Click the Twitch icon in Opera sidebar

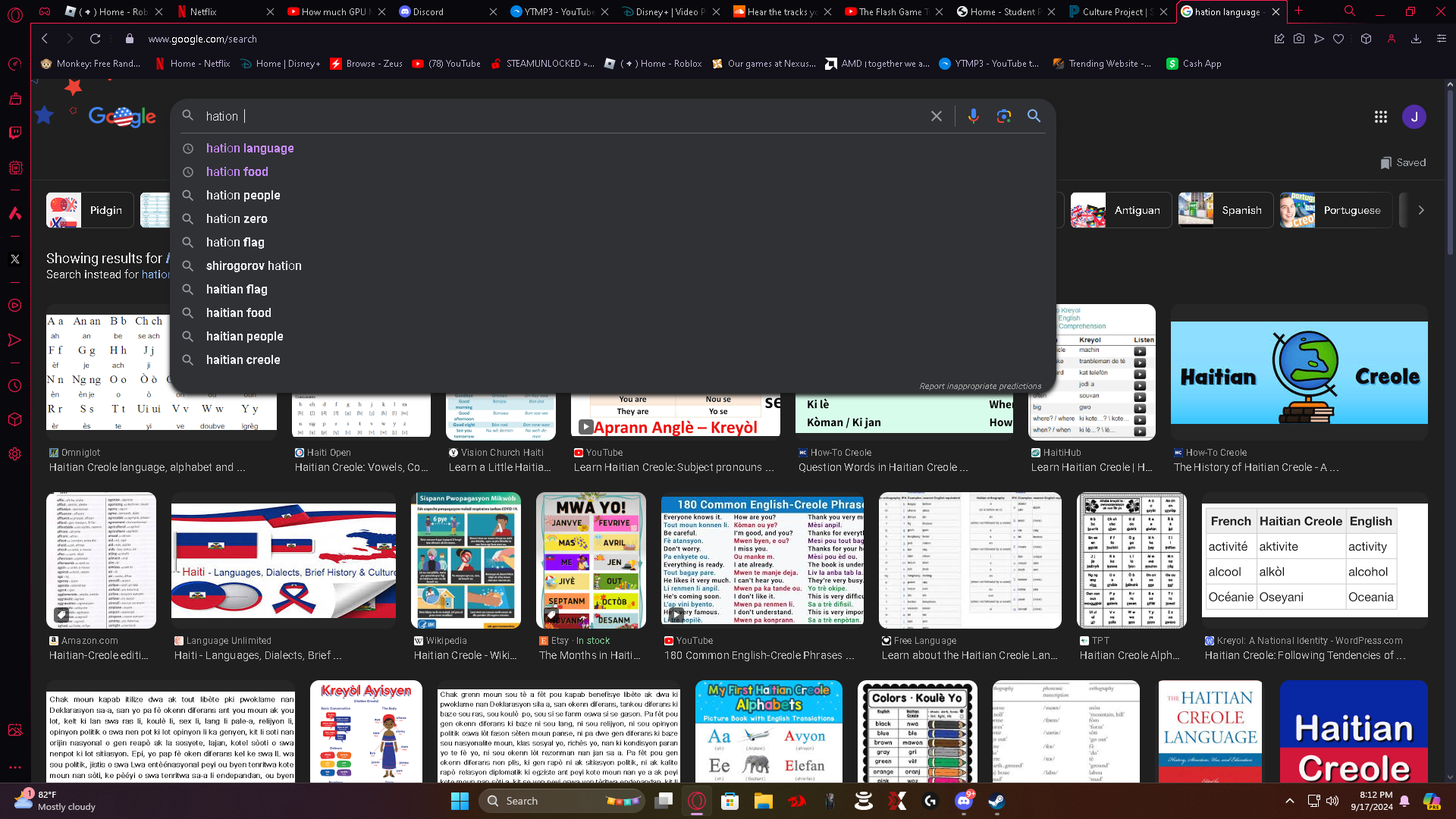coord(14,133)
